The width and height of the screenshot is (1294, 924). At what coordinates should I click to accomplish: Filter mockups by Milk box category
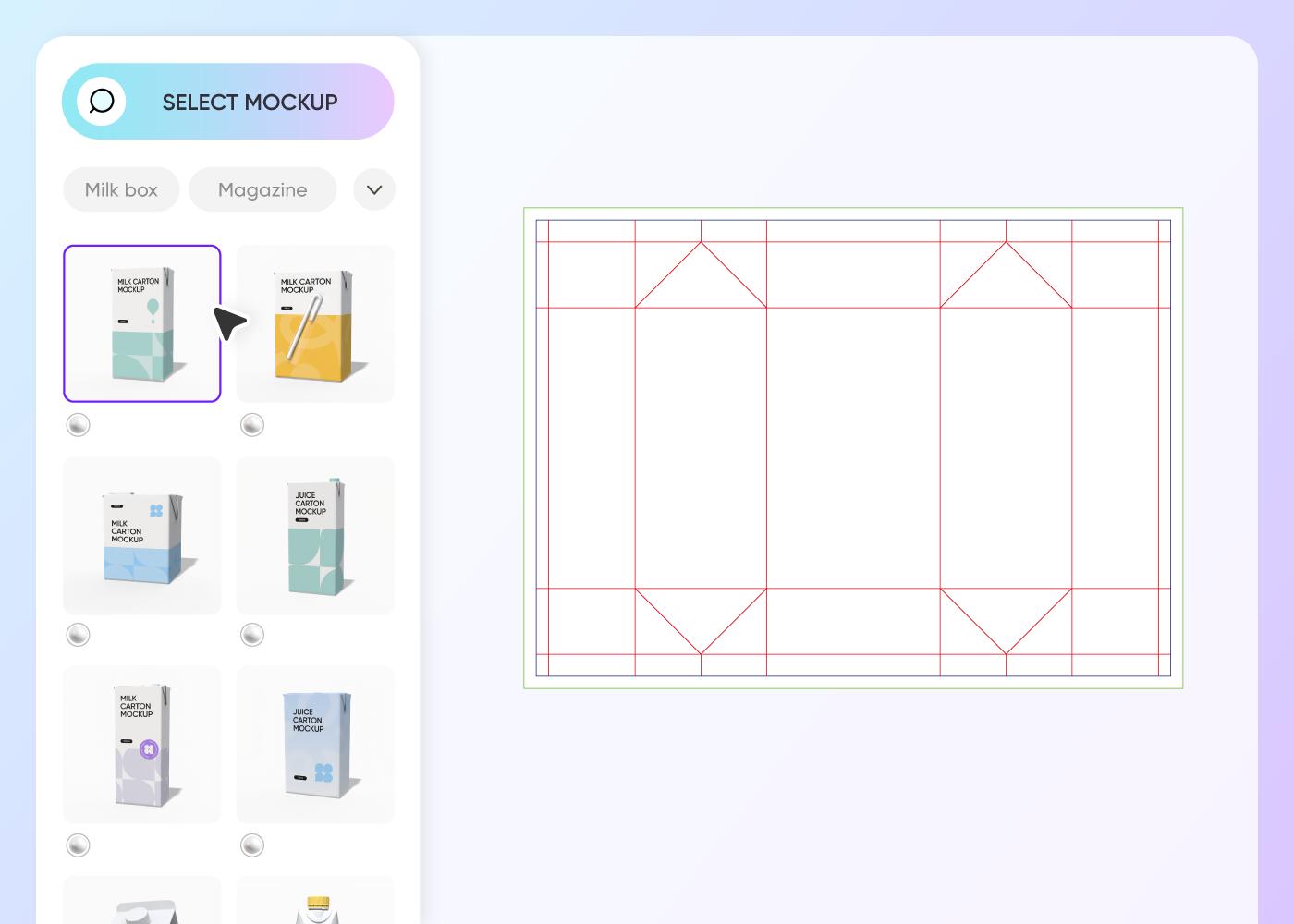pos(120,189)
